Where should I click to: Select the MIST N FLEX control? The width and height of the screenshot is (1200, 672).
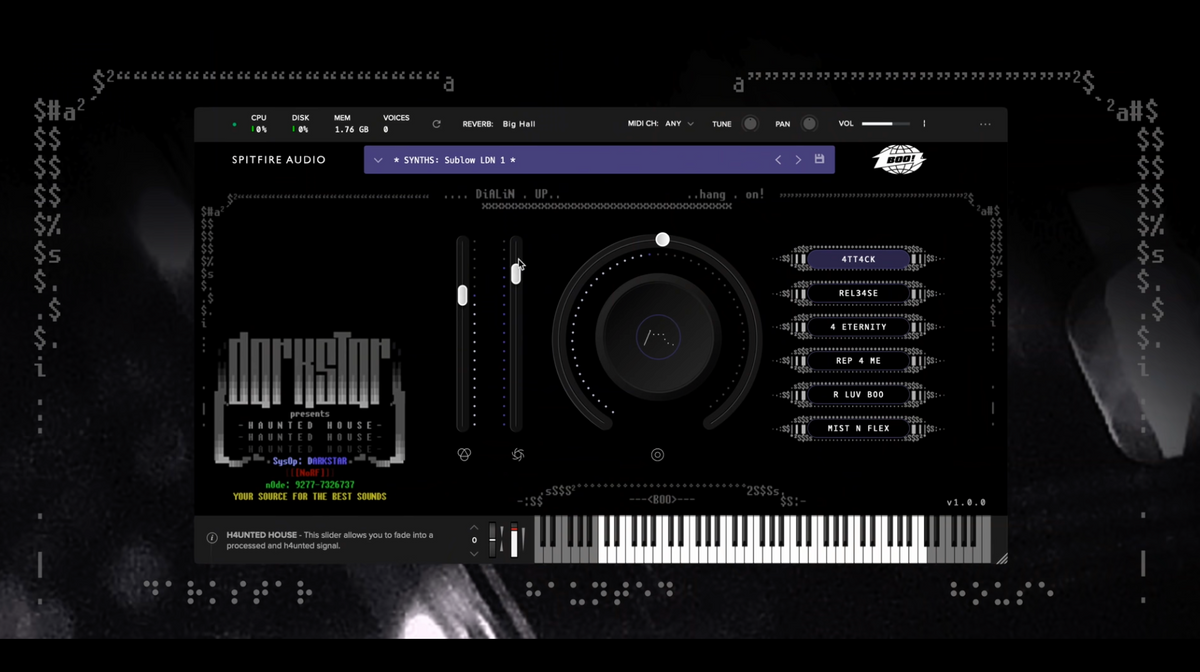(858, 428)
